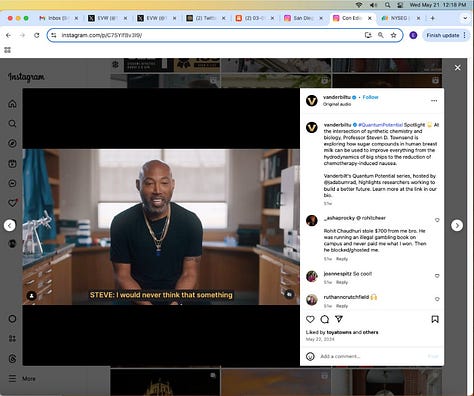Reply to joannespitz's comment

pyautogui.click(x=342, y=282)
